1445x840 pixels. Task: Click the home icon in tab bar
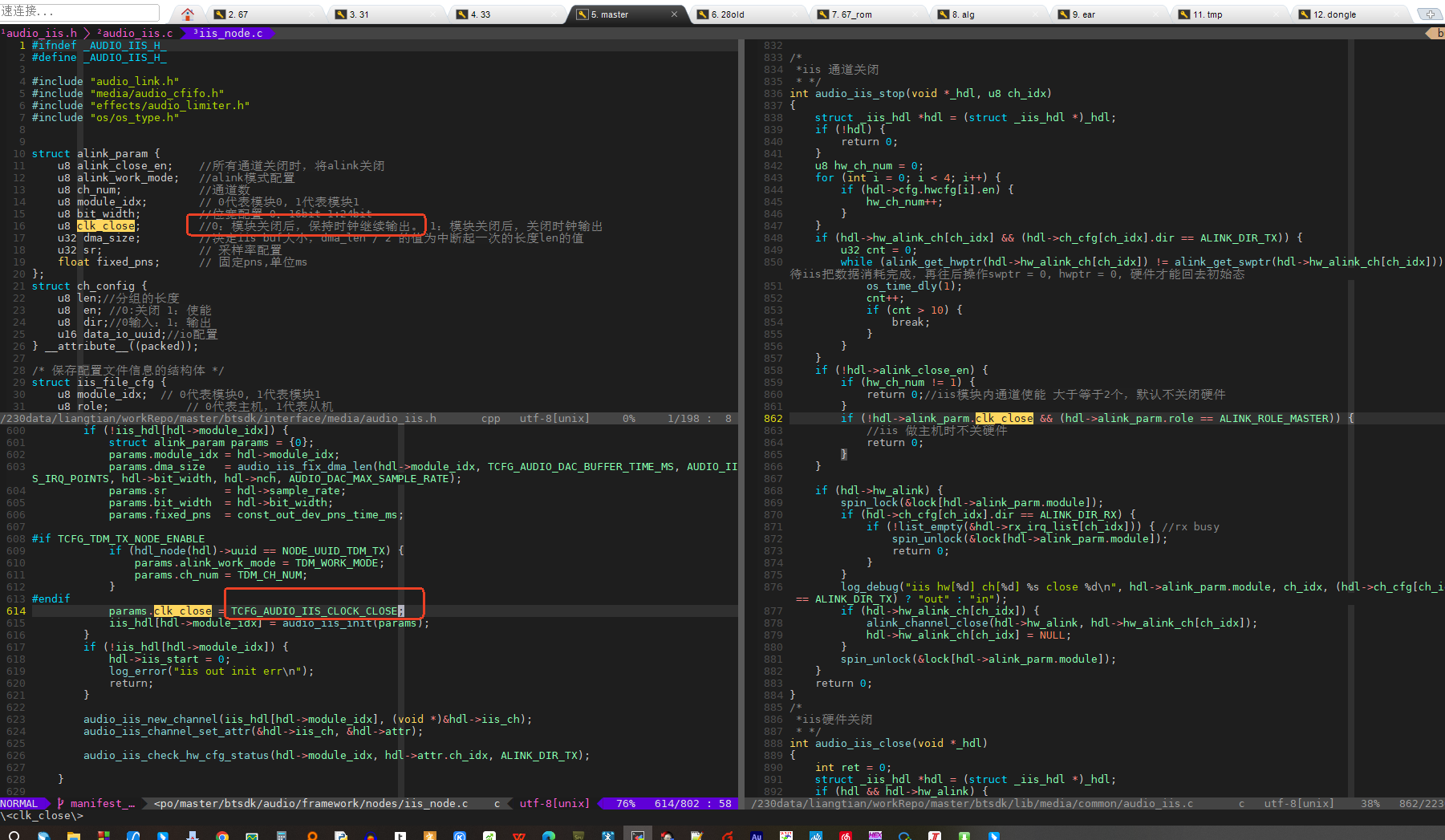coord(187,14)
